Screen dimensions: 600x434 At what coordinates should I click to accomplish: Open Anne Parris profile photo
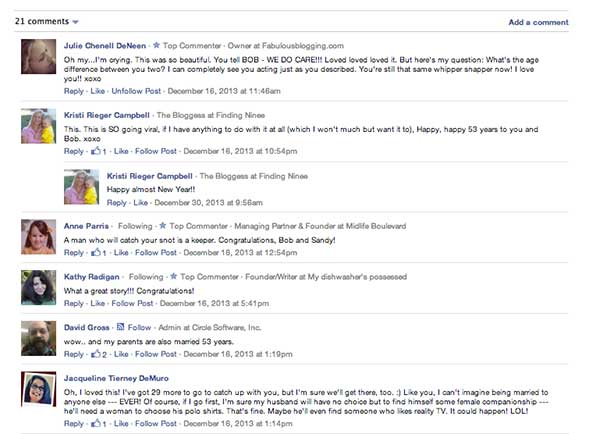pyautogui.click(x=38, y=237)
